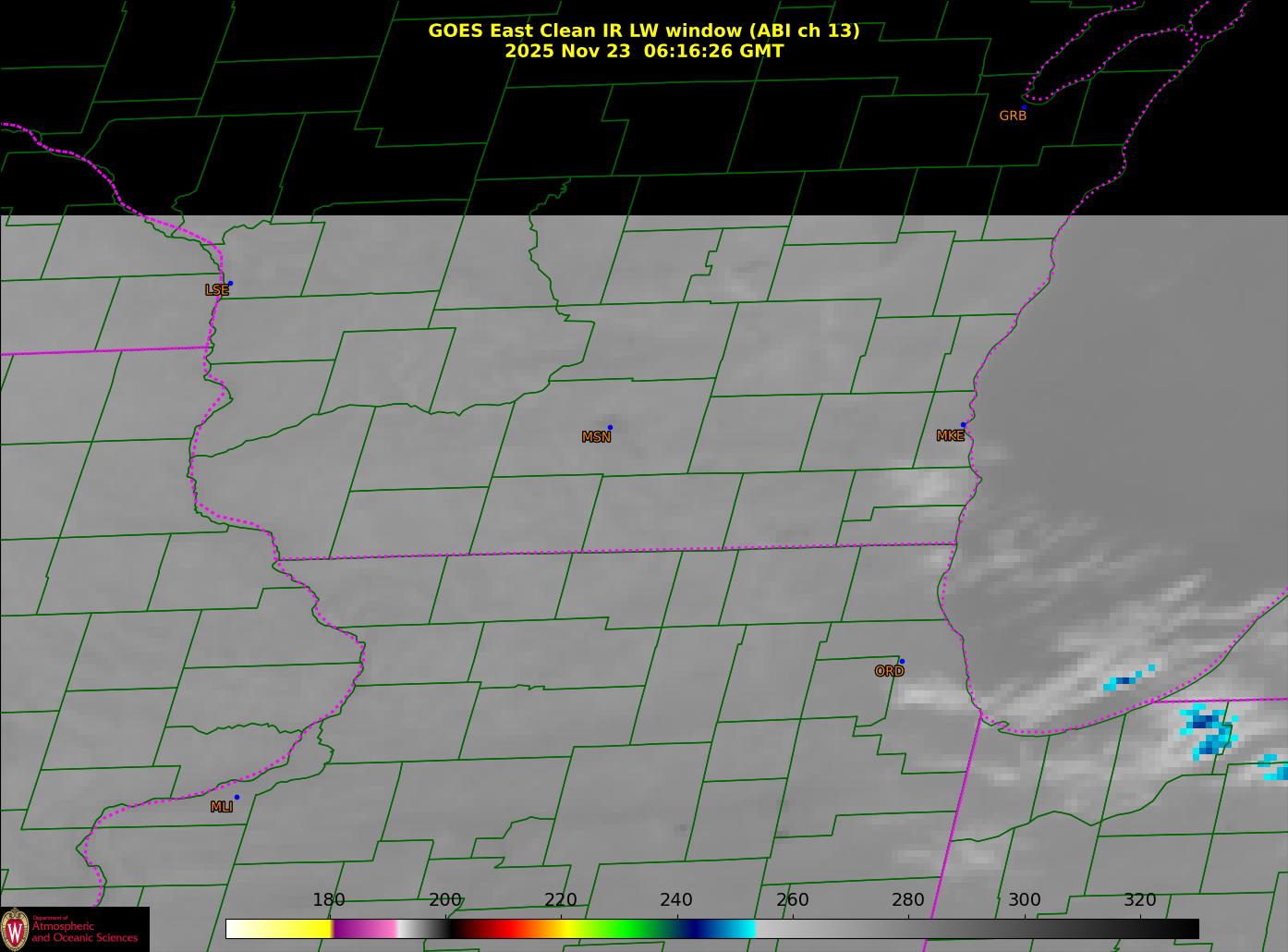Select the MLI station marker
Image resolution: width=1288 pixels, height=952 pixels.
coord(237,798)
